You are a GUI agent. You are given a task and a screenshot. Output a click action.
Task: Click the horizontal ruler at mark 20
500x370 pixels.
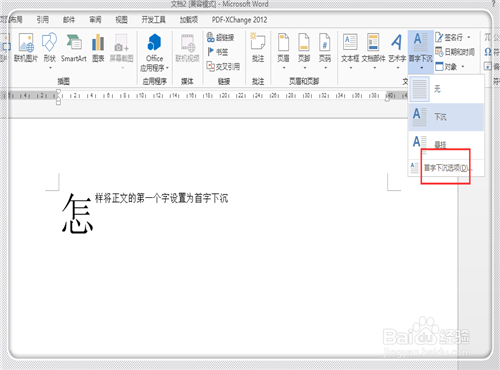[x=224, y=96]
